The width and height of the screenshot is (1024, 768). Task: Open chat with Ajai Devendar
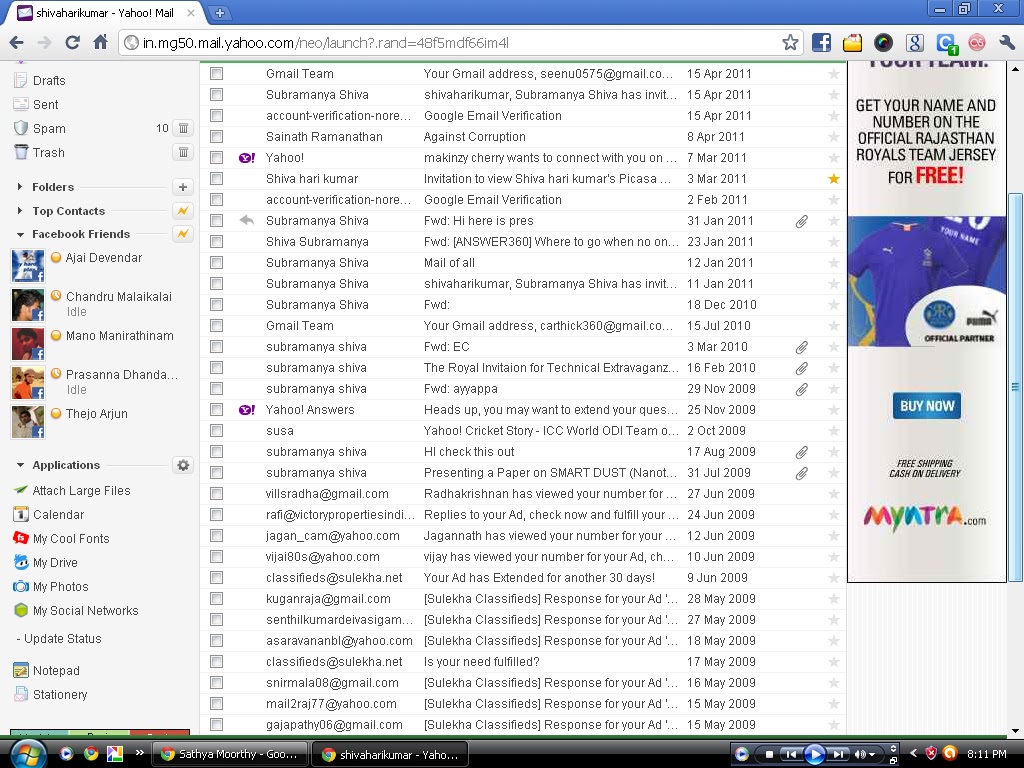pyautogui.click(x=103, y=257)
